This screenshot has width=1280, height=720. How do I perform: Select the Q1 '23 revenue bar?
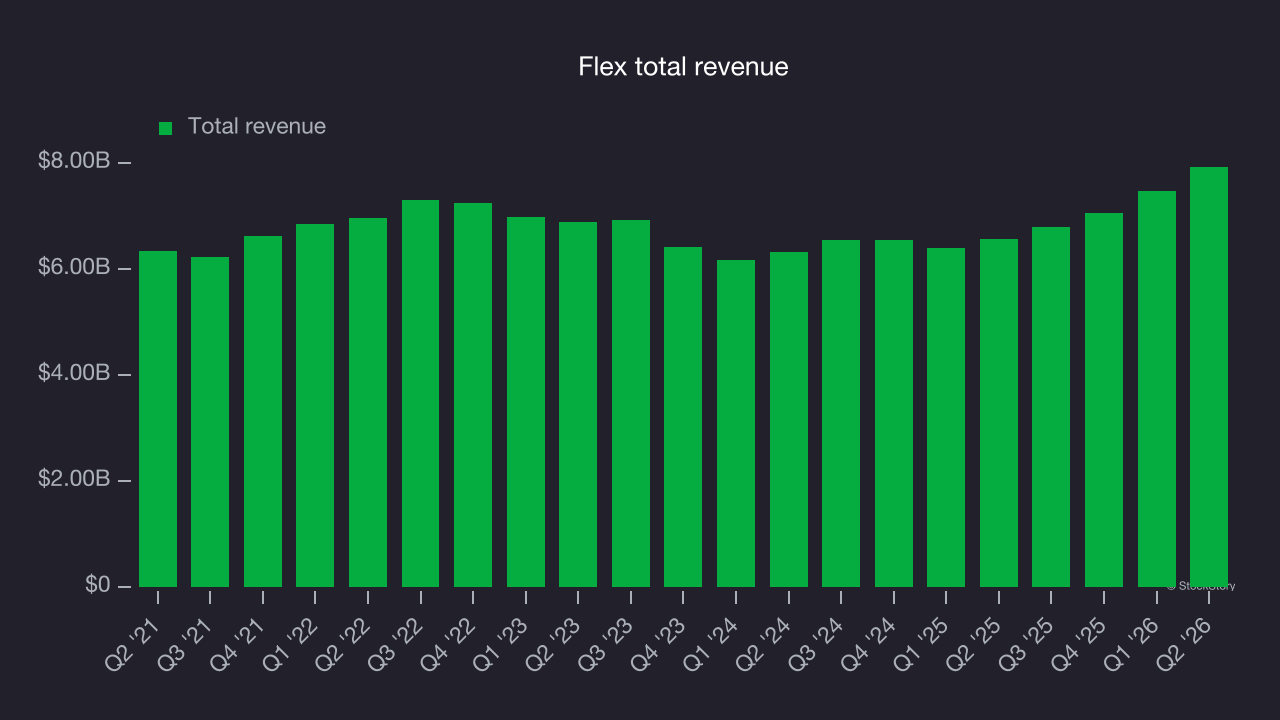click(526, 402)
